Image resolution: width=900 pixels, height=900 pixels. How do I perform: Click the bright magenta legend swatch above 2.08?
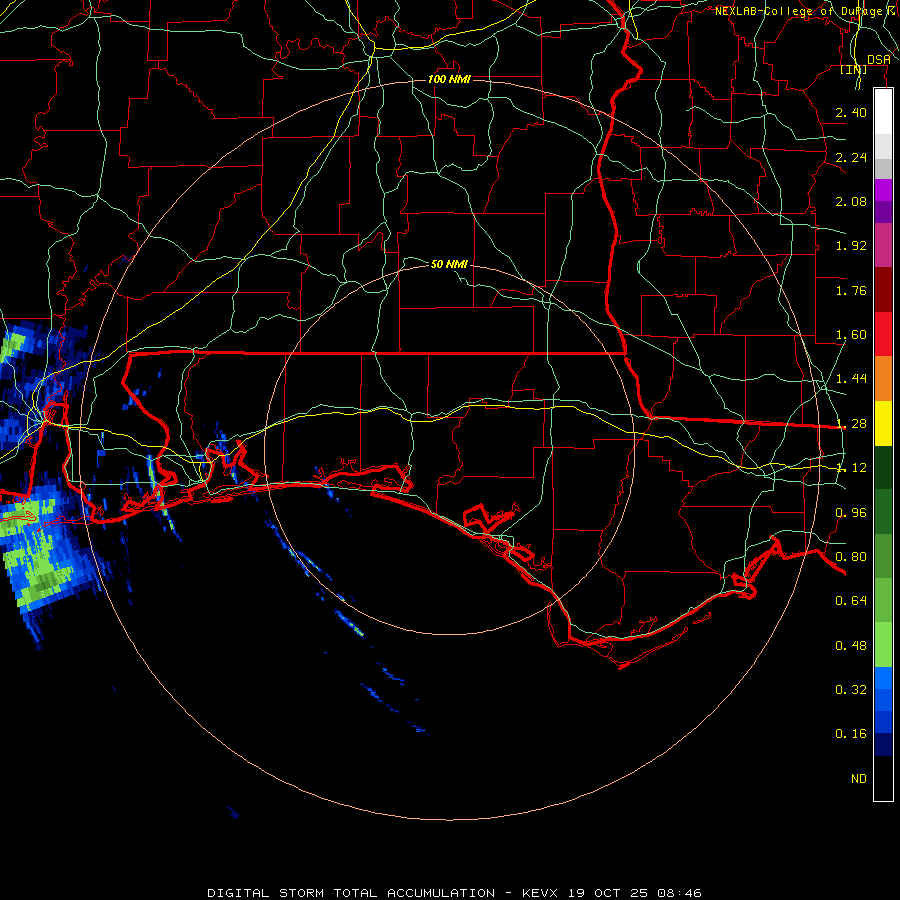coord(883,189)
